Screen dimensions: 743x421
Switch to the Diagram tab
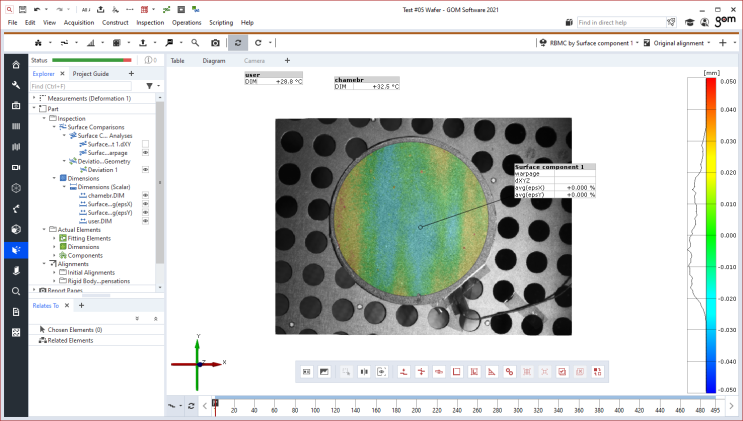(214, 61)
